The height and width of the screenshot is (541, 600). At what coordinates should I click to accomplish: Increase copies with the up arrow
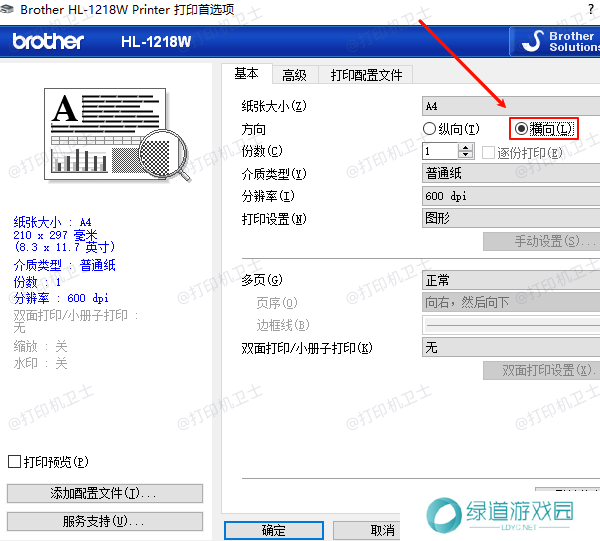[466, 146]
